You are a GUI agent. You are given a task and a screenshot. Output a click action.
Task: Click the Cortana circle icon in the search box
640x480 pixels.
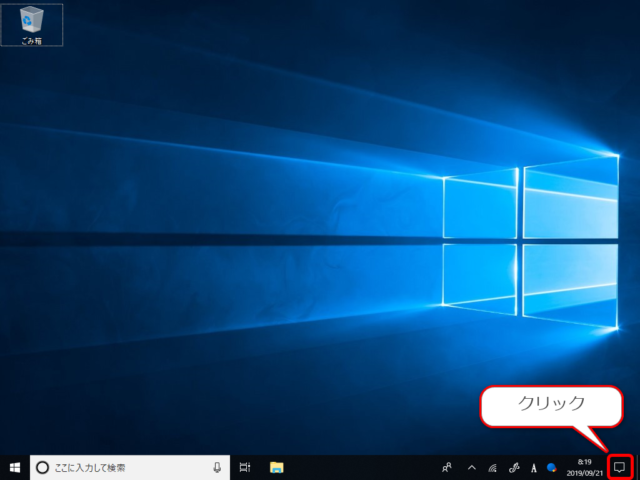[42, 467]
